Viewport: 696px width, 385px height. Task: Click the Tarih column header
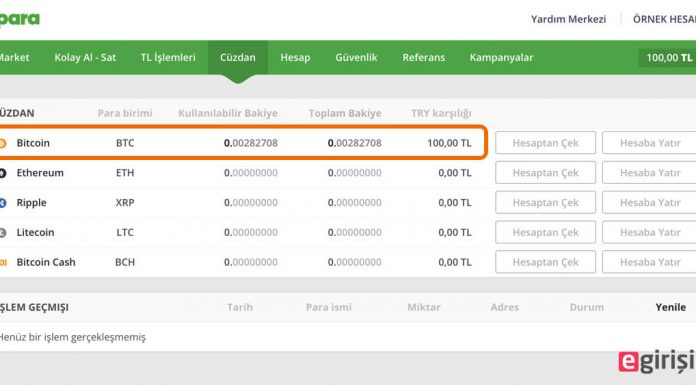tap(240, 307)
